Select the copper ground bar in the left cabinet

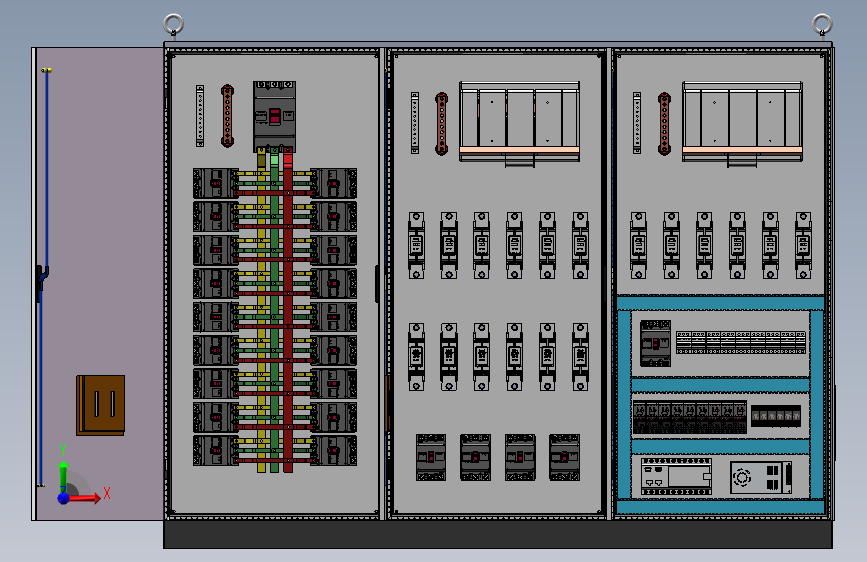pos(227,116)
